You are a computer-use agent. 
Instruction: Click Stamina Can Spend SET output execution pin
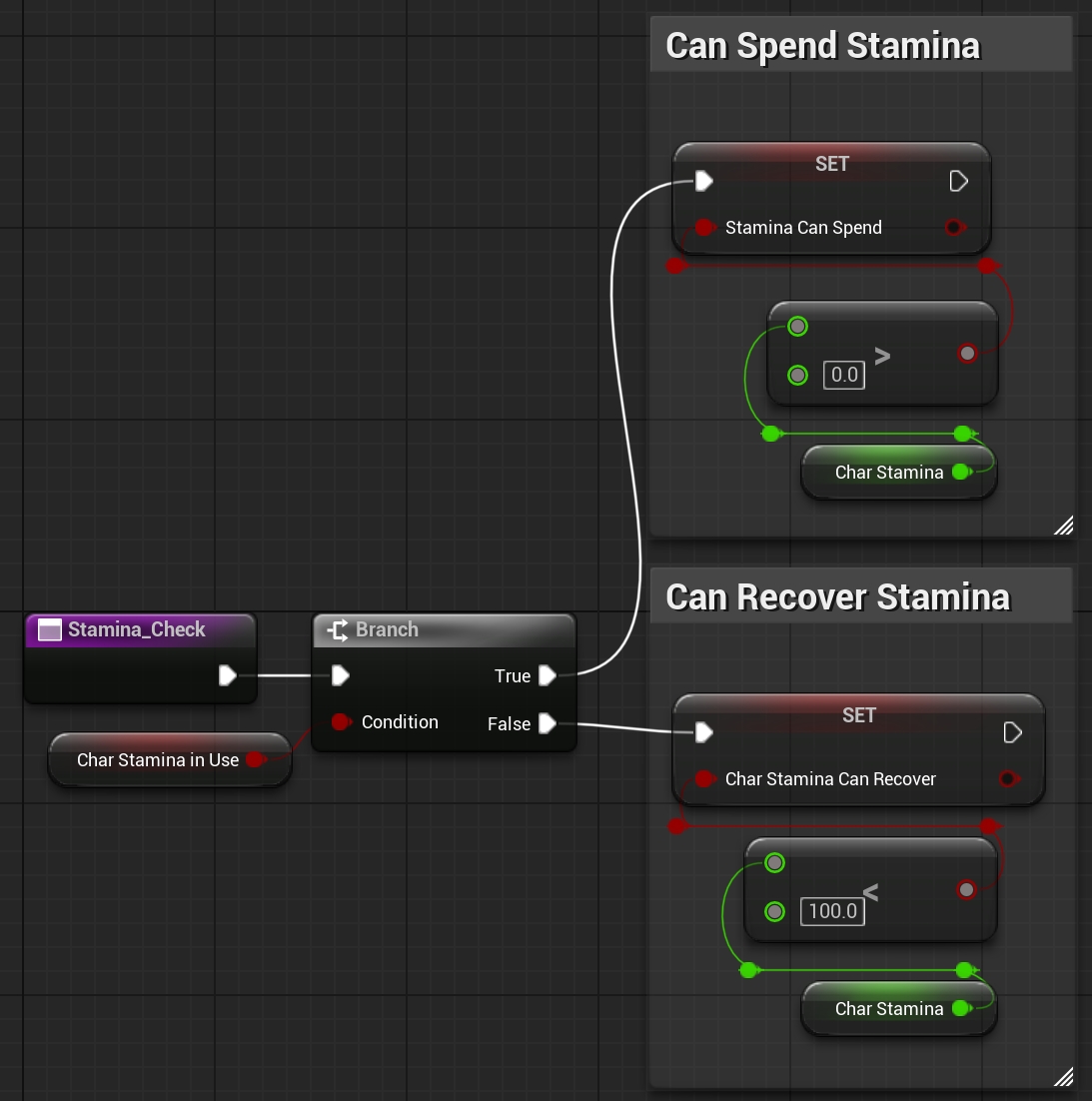coord(958,181)
